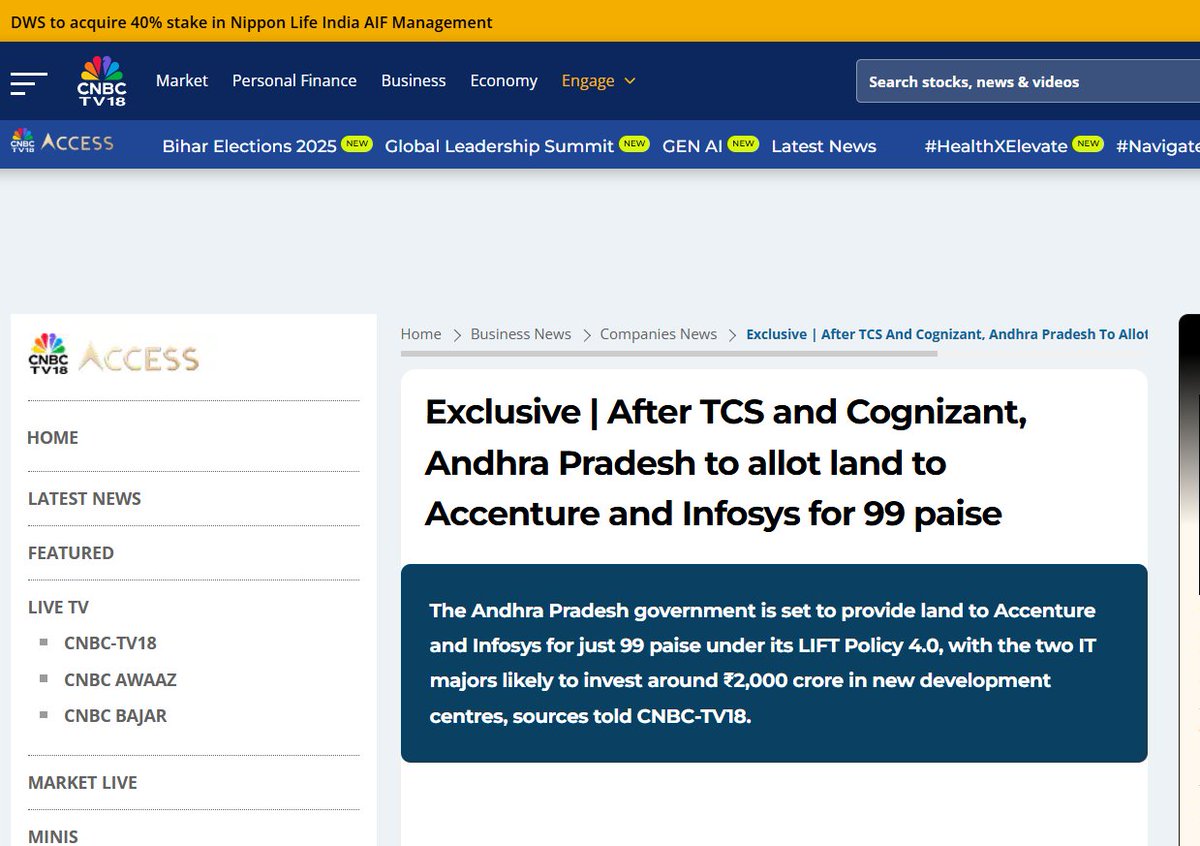Open Bihar Elections 2025 link
1200x846 pixels.
249,146
